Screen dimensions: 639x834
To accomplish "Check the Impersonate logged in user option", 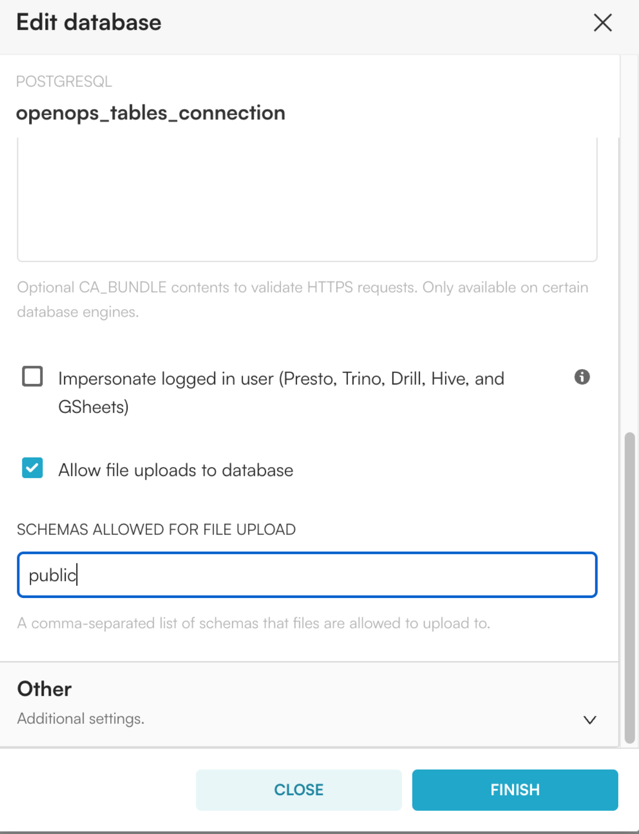I will (30, 377).
